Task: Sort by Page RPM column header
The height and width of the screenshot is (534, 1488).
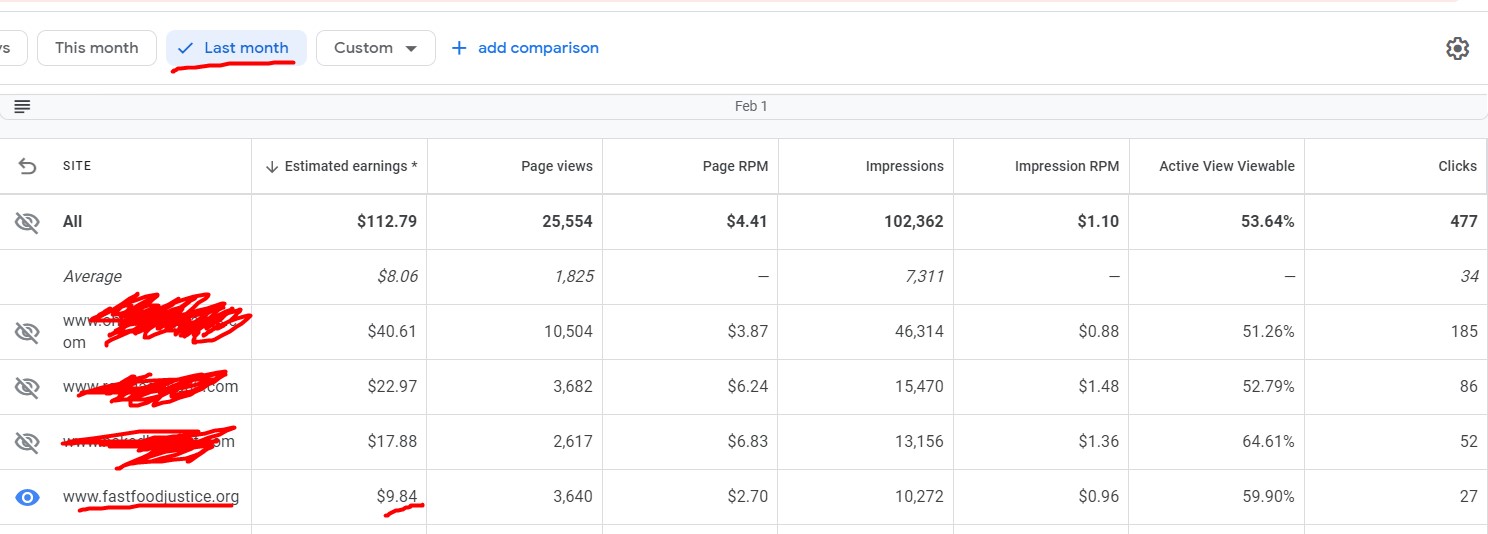Action: (736, 166)
